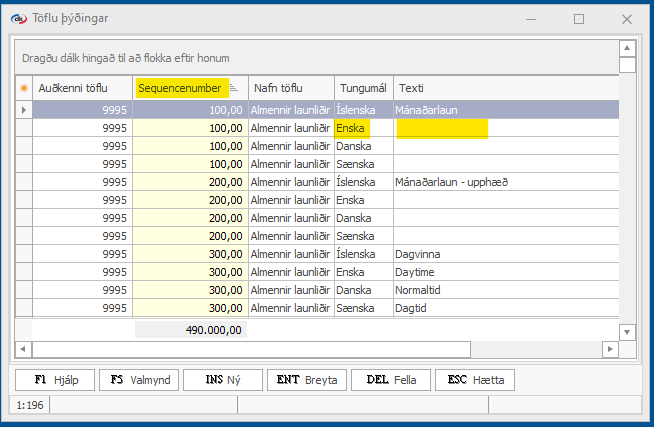The width and height of the screenshot is (654, 427).
Task: Click Enska in sequence 200,00 row
Action: click(x=364, y=200)
